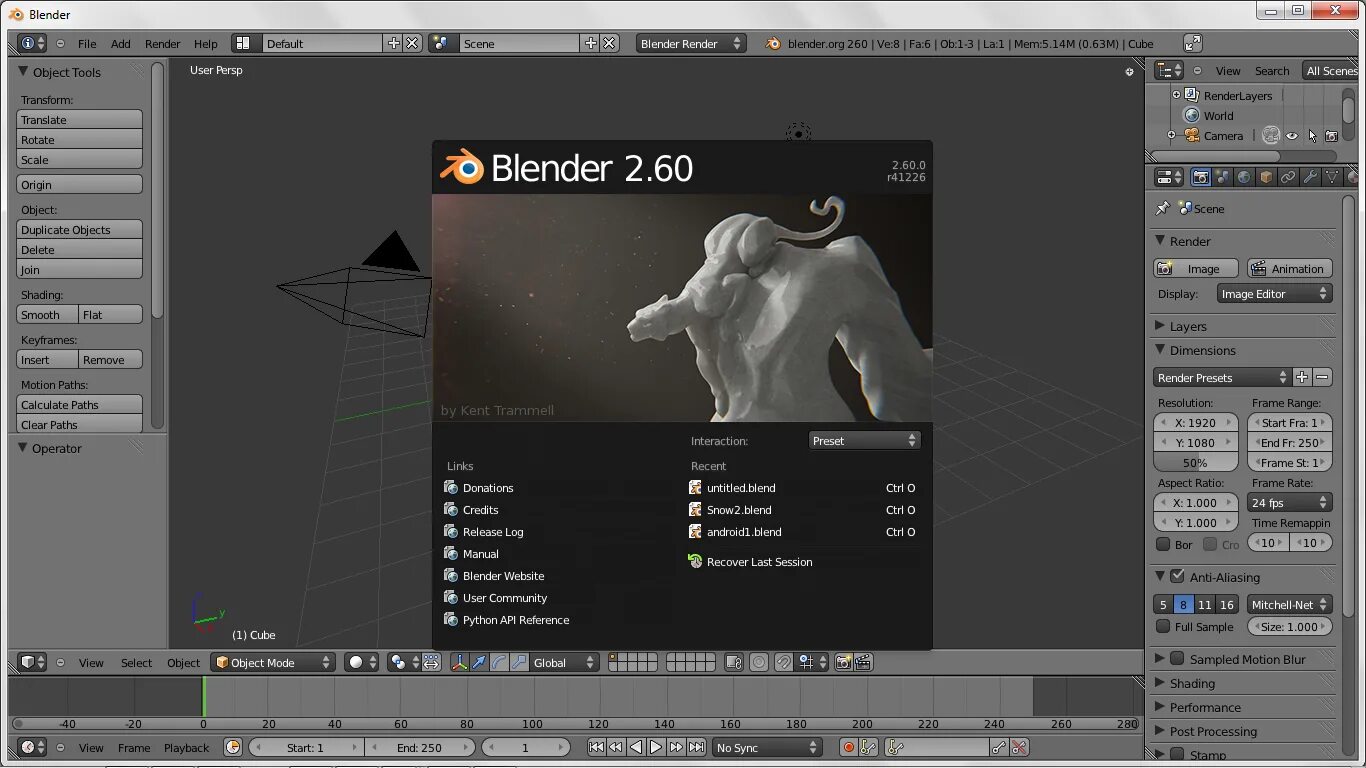The image size is (1366, 768).
Task: Click the fullscreen toggle icon in the info header
Action: pyautogui.click(x=1192, y=43)
